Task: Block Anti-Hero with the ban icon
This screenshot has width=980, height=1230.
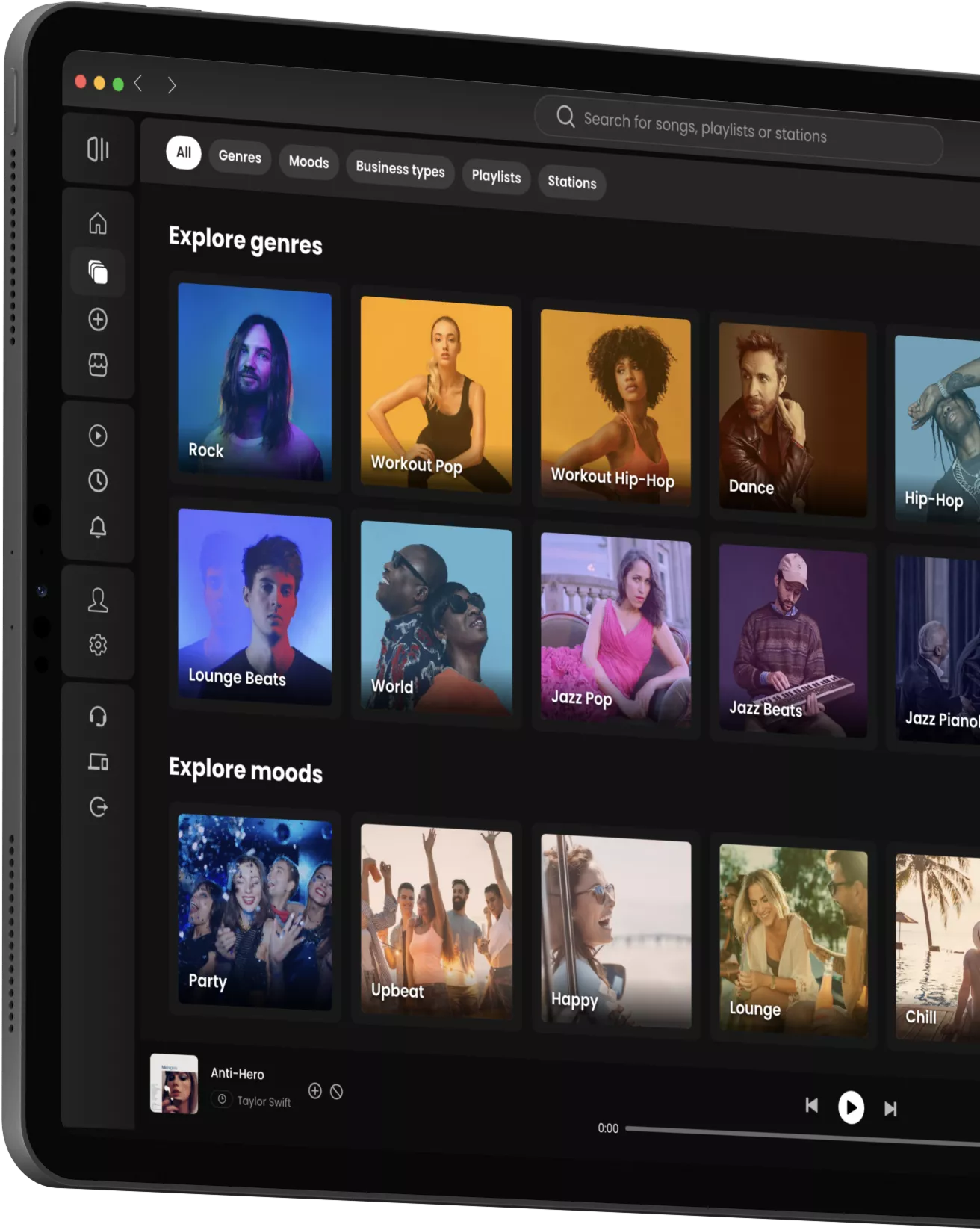Action: (337, 1092)
